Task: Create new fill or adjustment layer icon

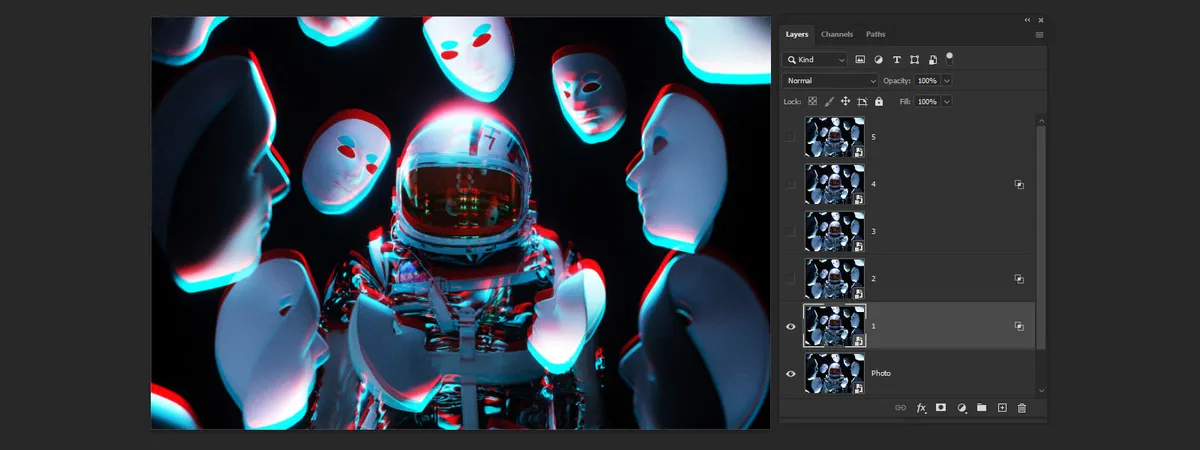Action: point(961,408)
